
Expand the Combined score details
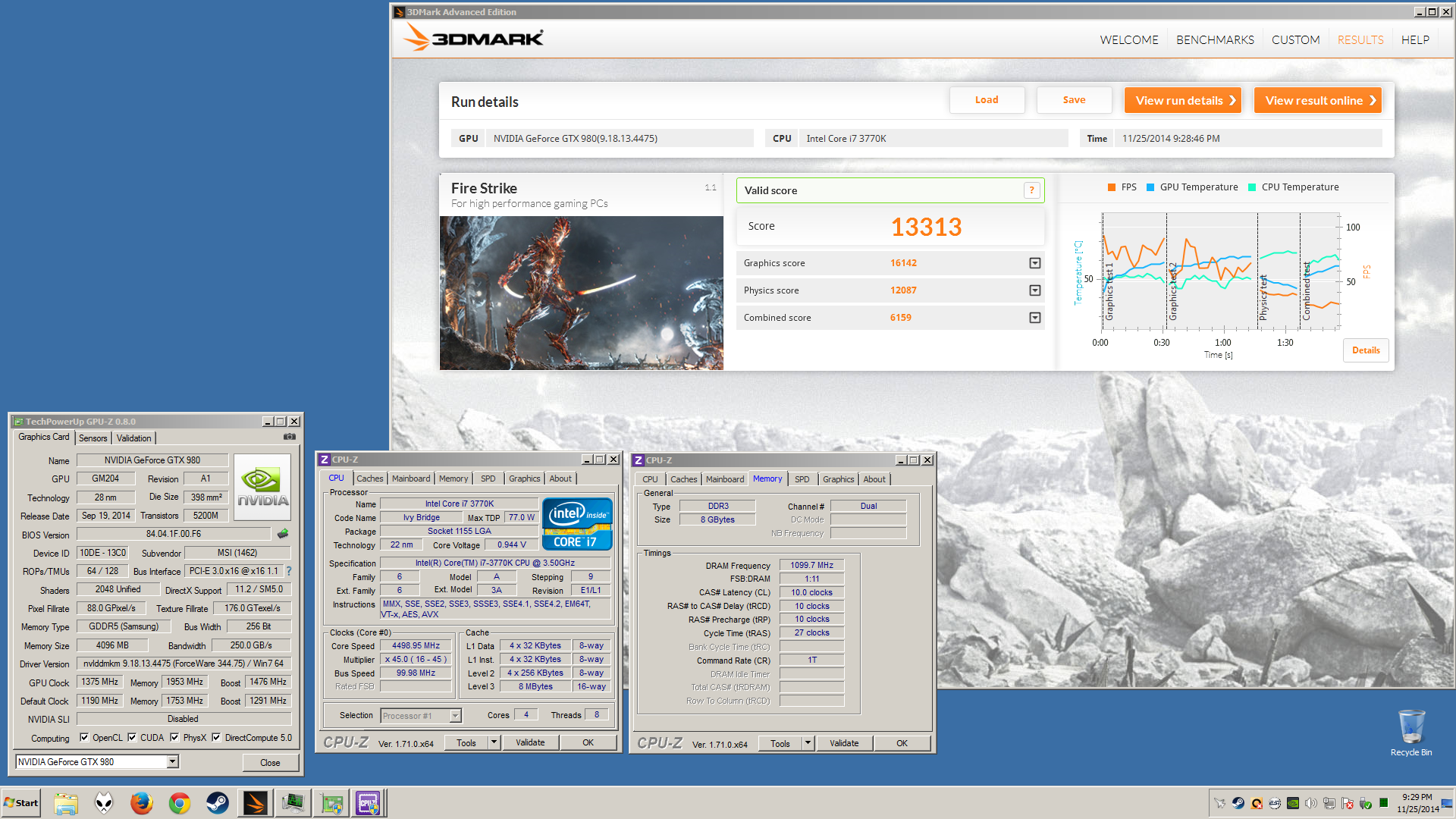point(1034,318)
